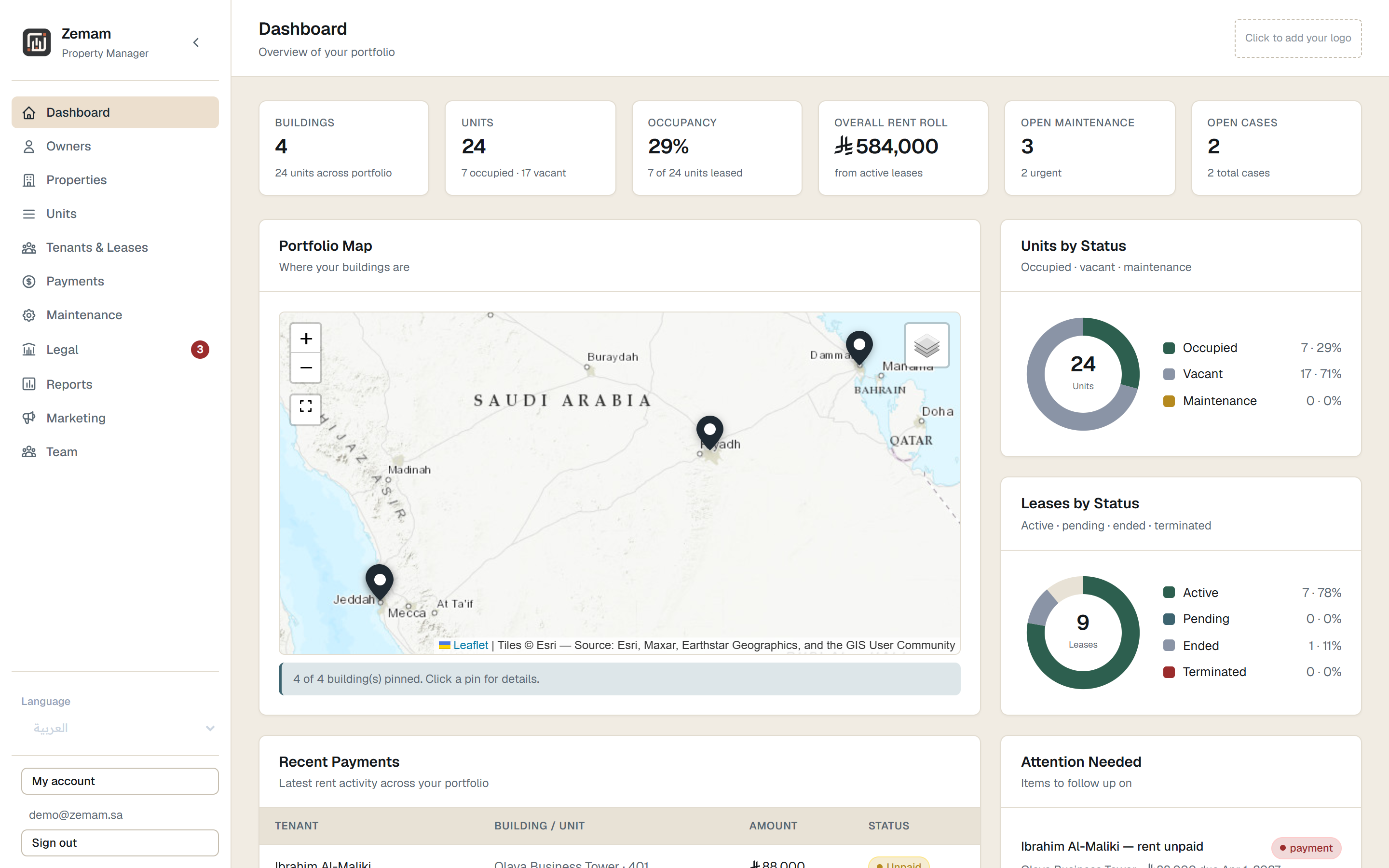Open the Leaflet attribution link
Viewport: 1389px width, 868px height.
470,645
